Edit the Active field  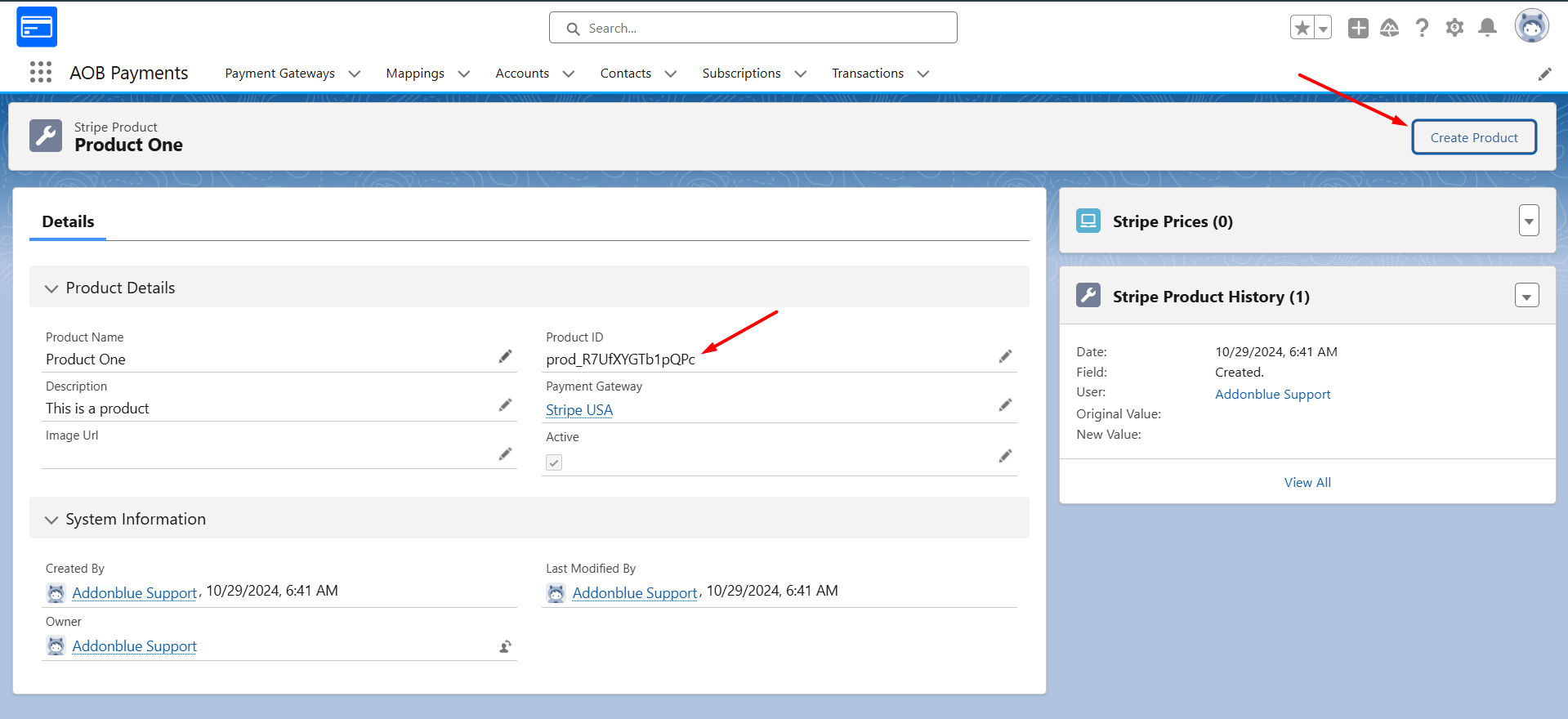(x=1005, y=456)
